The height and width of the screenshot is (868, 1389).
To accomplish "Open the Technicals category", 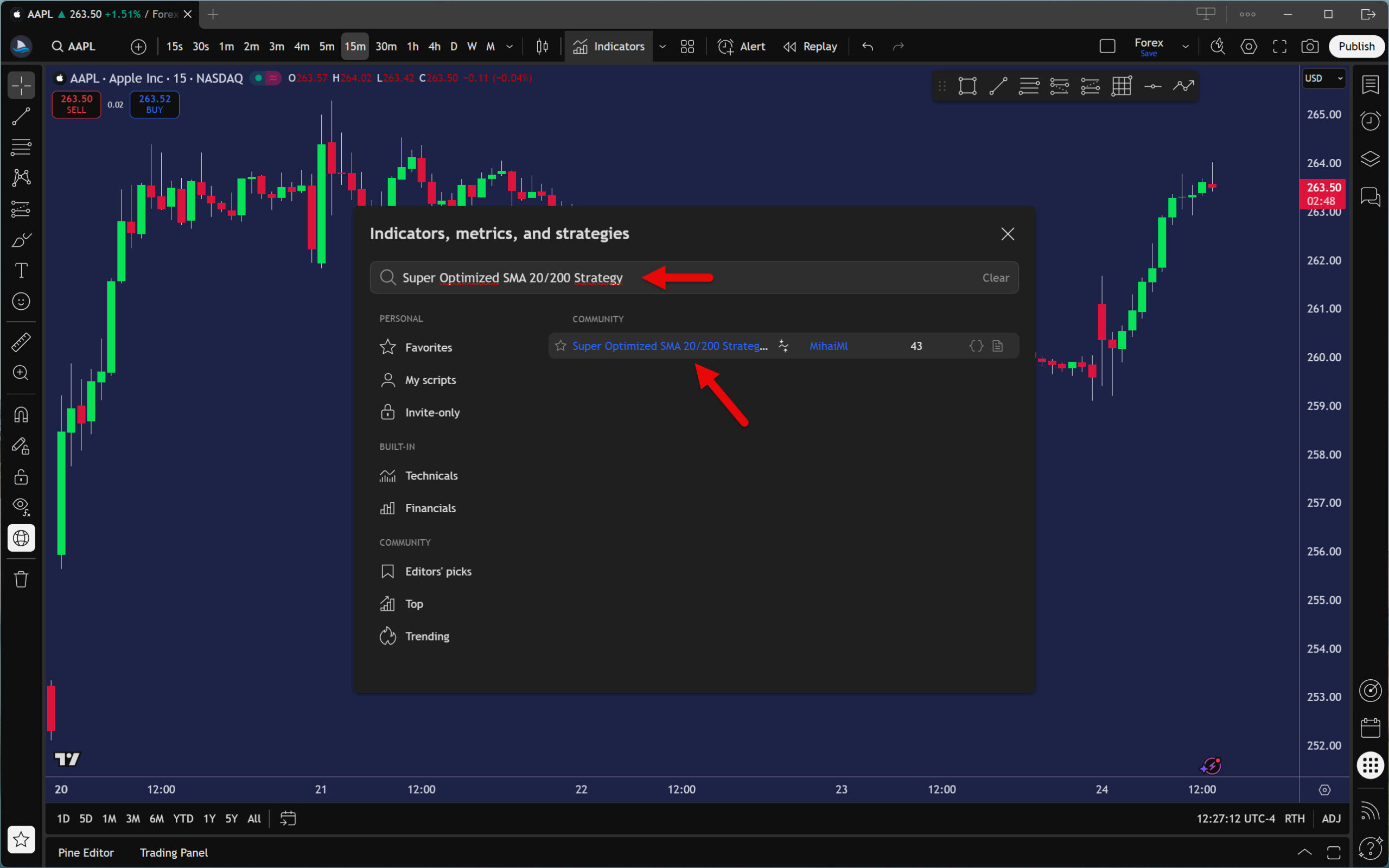I will click(x=431, y=476).
